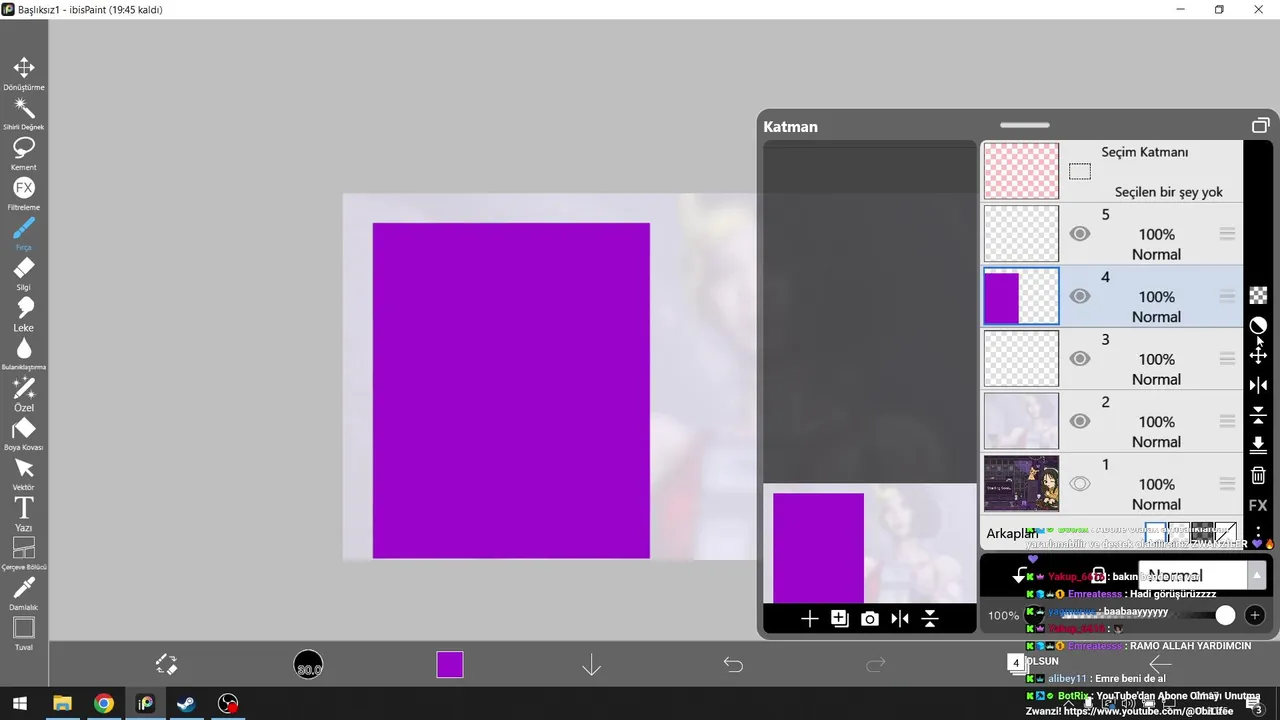Viewport: 1280px width, 720px height.
Task: Open layers button showing number 4
Action: pyautogui.click(x=1017, y=663)
